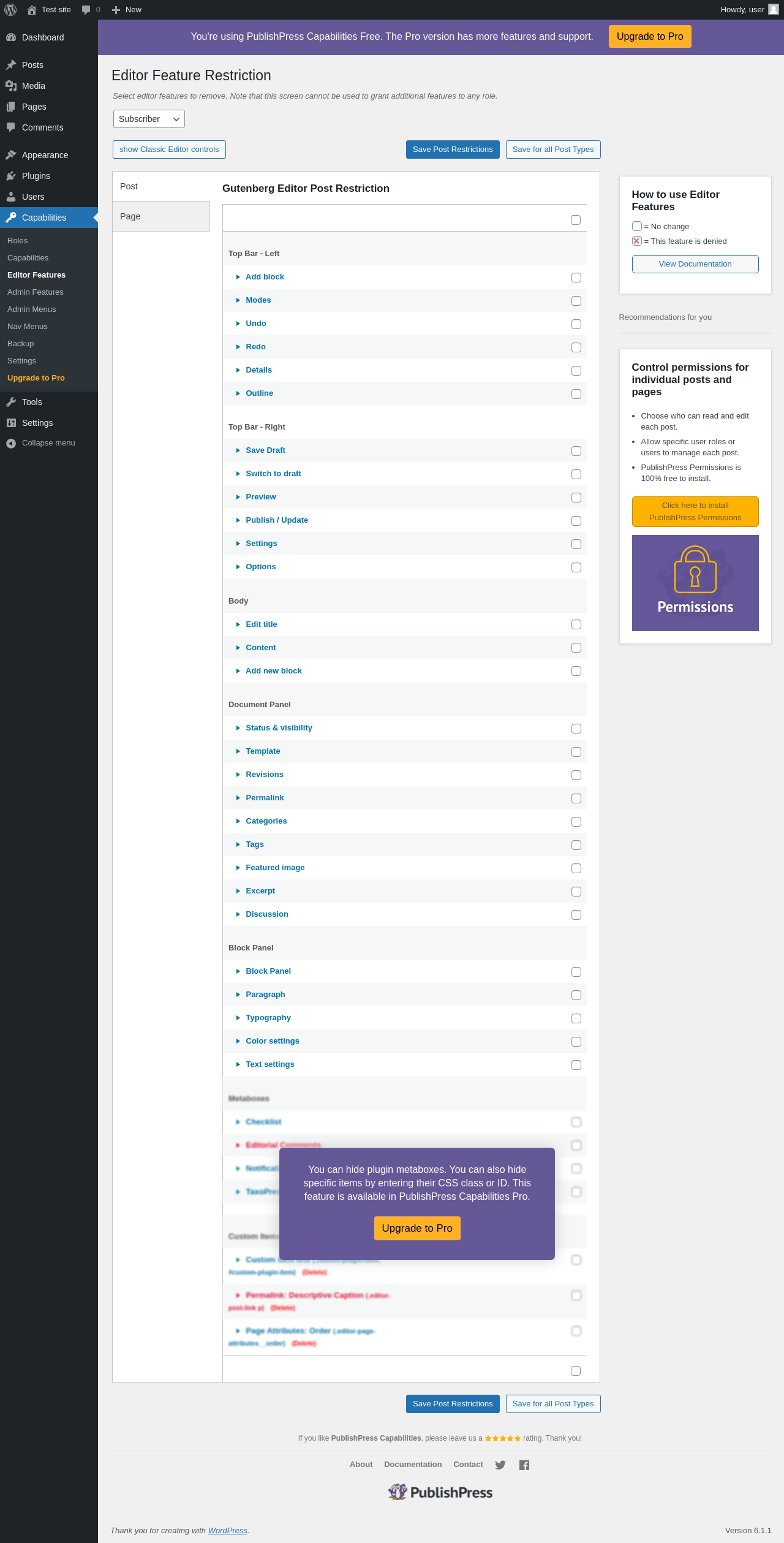Screen dimensions: 784x1543
Task: Expand the Color settings row arrow
Action: click(x=238, y=1041)
